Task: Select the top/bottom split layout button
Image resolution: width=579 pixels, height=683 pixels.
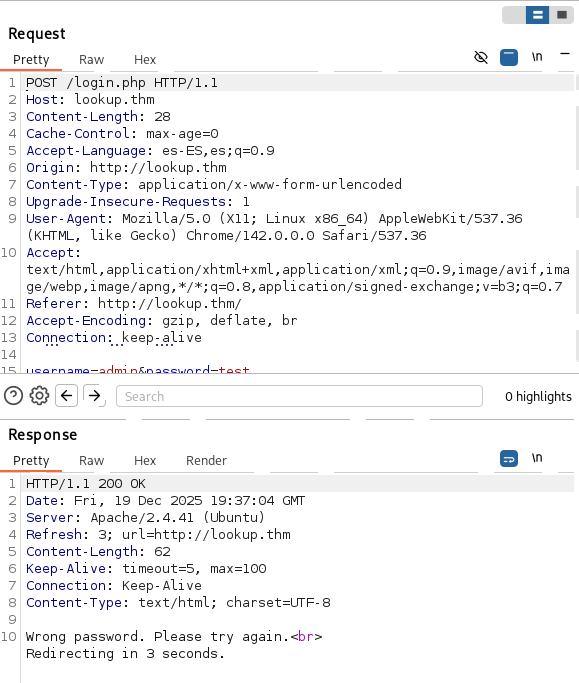Action: (537, 15)
